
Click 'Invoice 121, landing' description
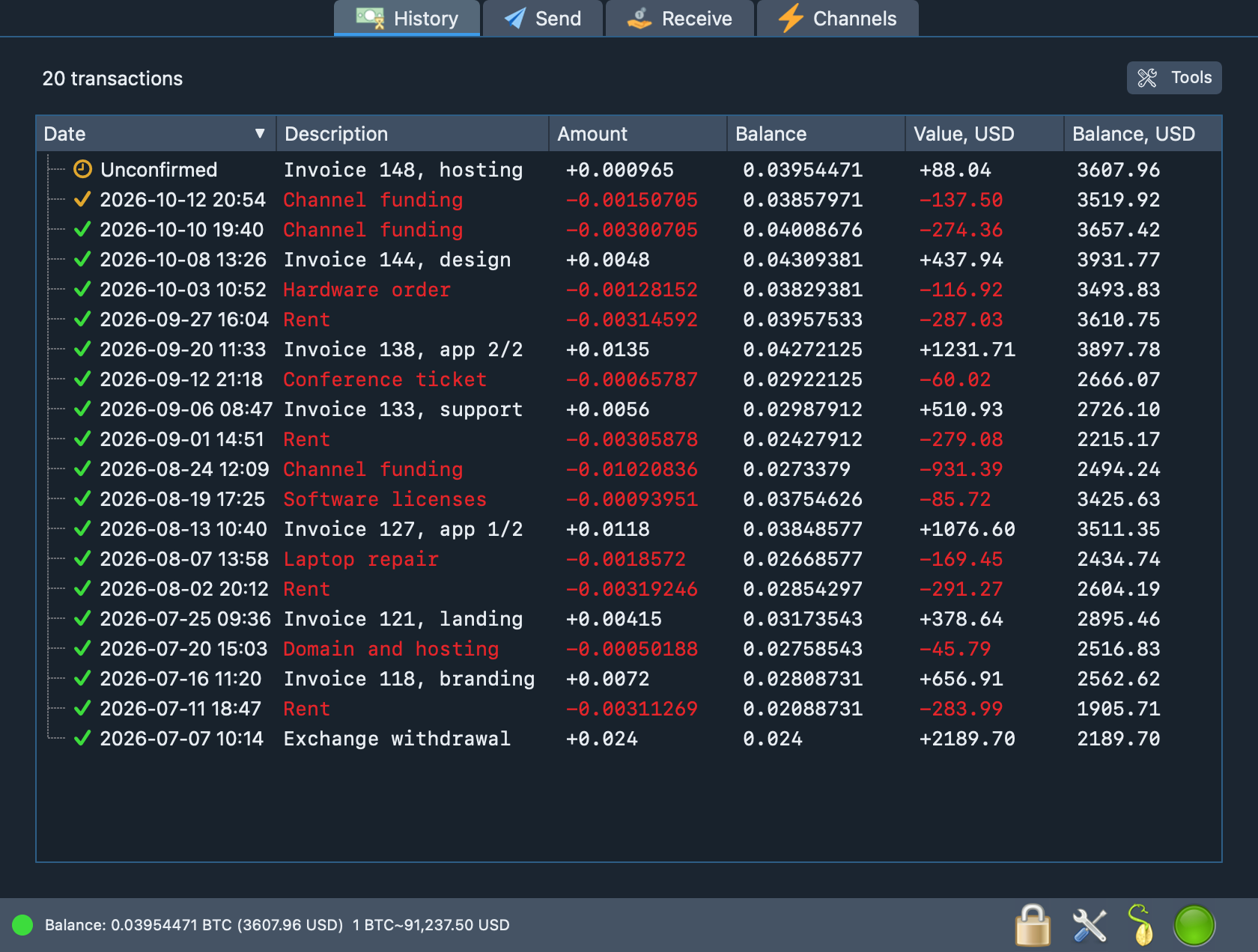point(403,619)
